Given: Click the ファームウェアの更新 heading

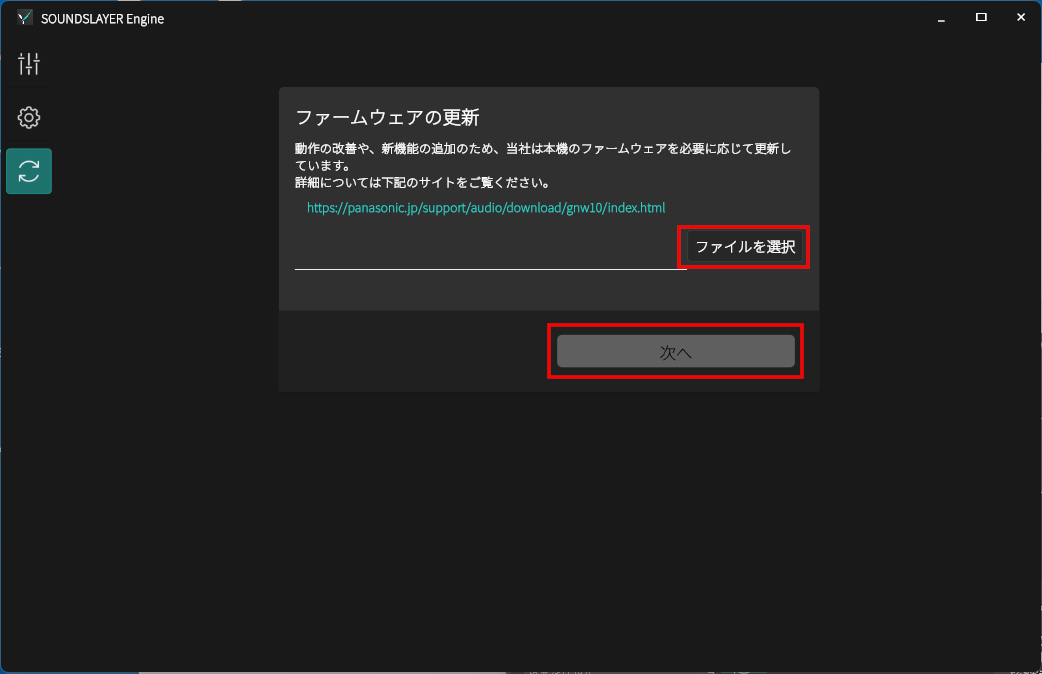Looking at the screenshot, I should click(x=388, y=117).
